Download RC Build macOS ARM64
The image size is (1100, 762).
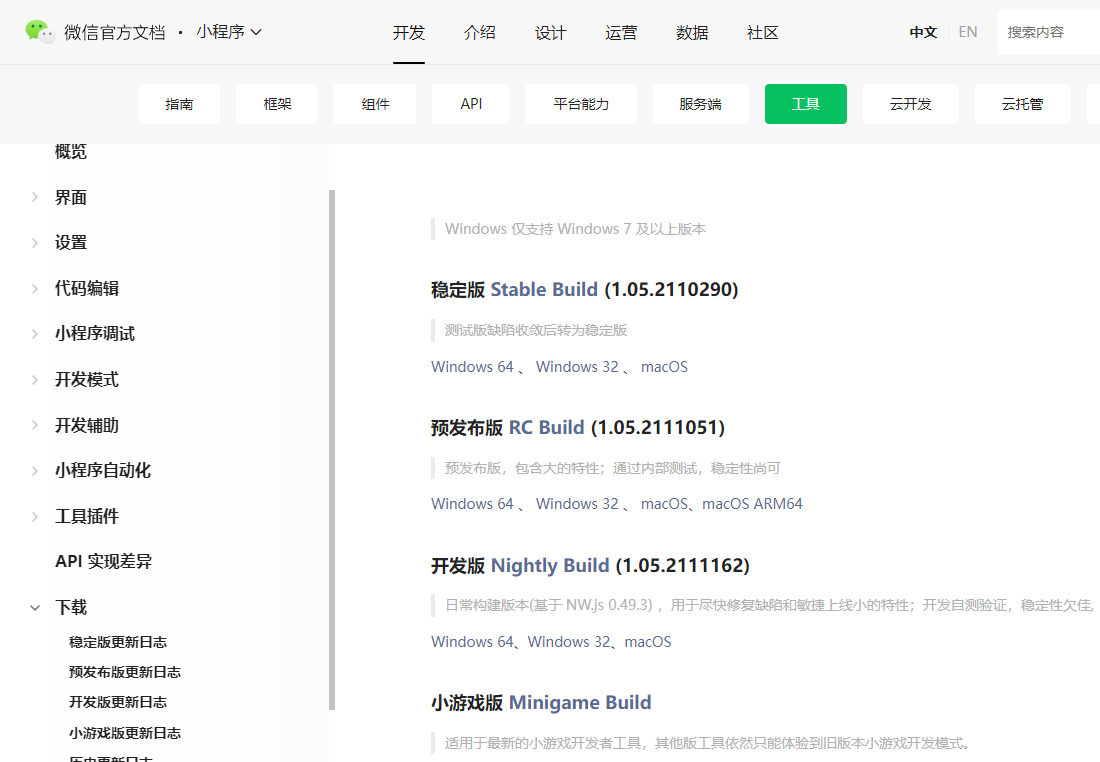752,504
